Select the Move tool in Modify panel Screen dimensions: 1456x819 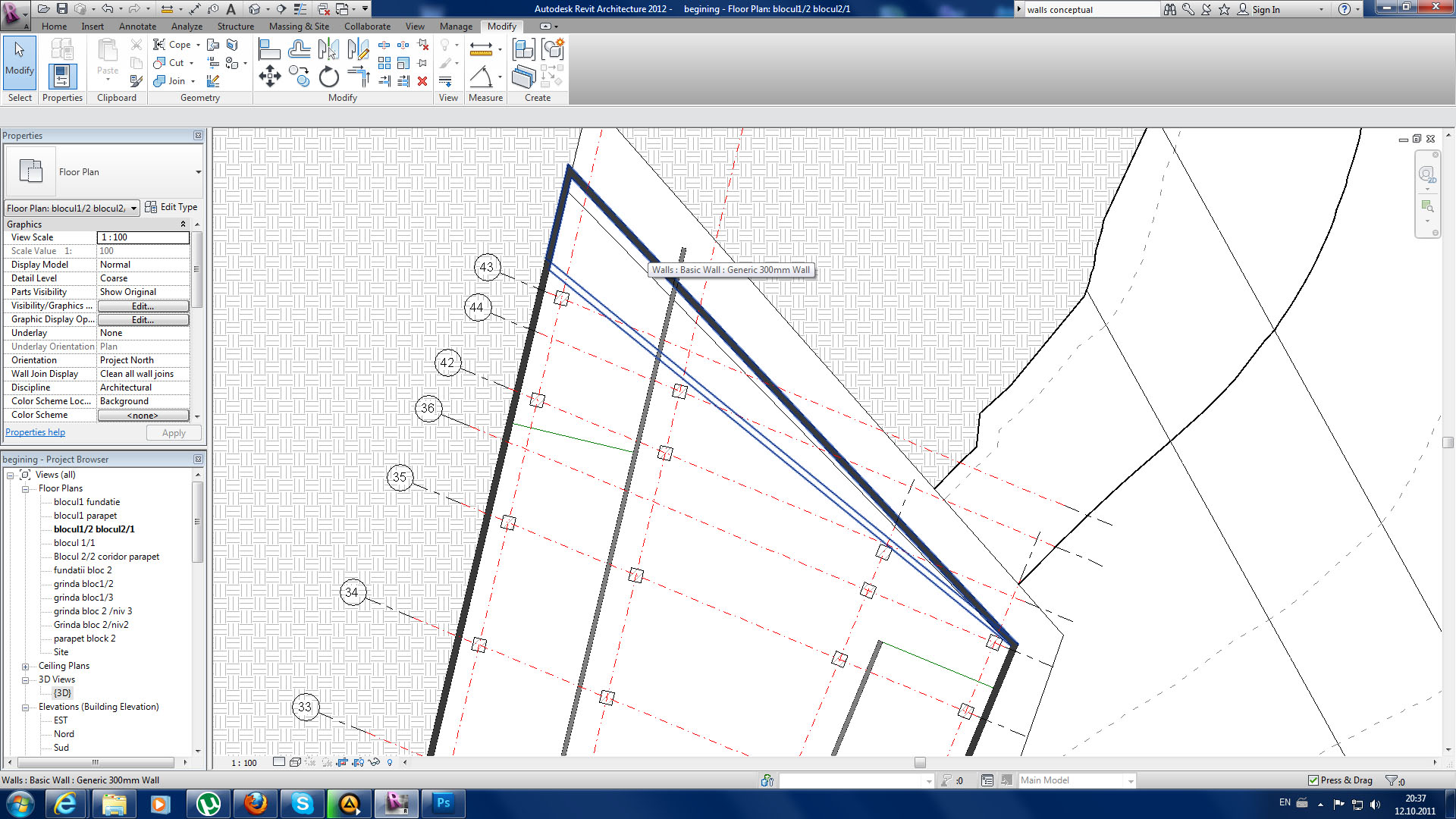[270, 76]
